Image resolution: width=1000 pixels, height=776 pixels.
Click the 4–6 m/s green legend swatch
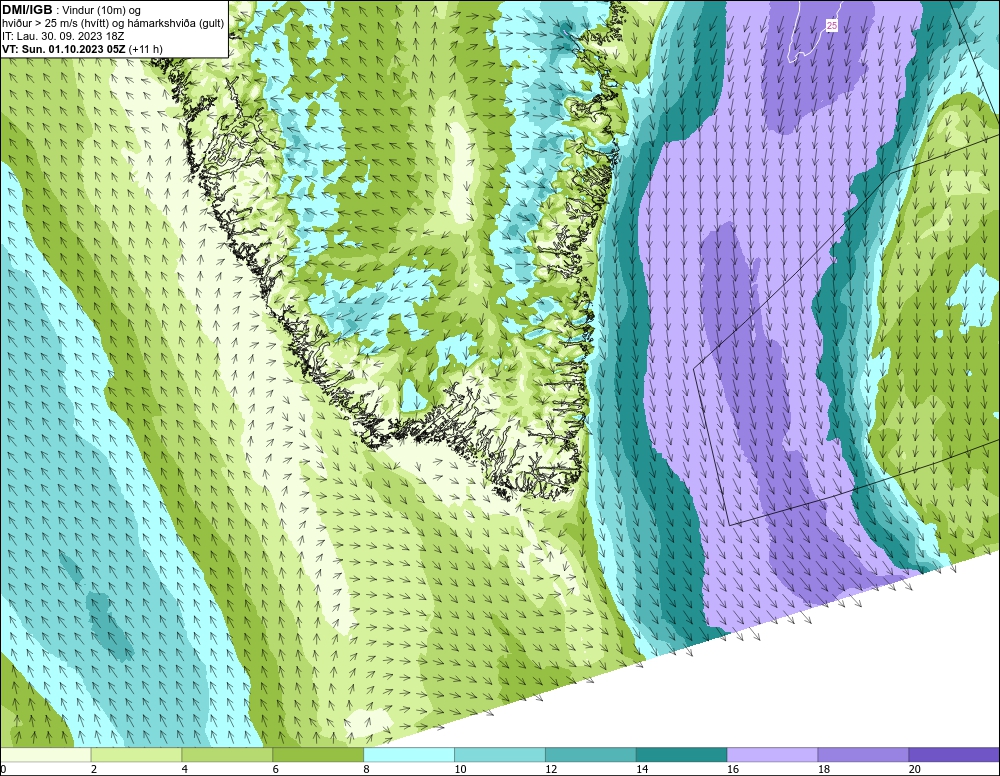pyautogui.click(x=228, y=755)
